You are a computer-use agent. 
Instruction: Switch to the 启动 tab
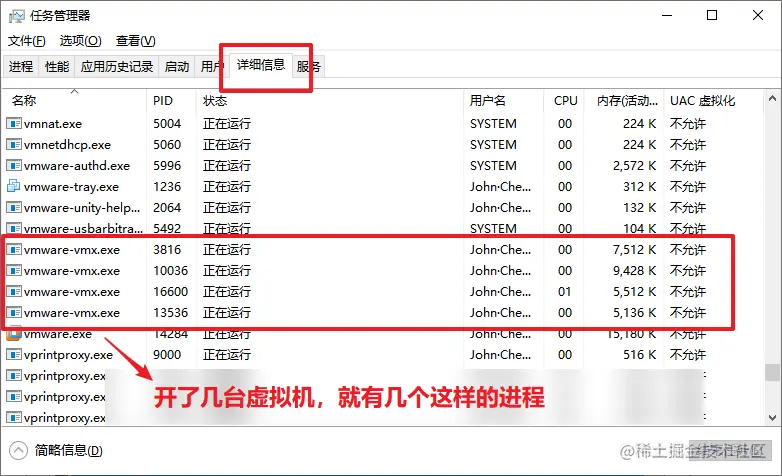(x=177, y=66)
